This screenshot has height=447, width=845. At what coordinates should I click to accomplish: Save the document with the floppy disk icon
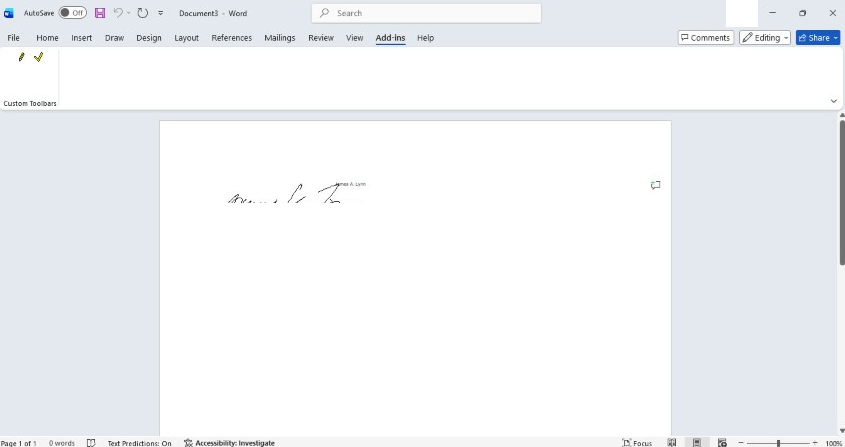coord(100,13)
